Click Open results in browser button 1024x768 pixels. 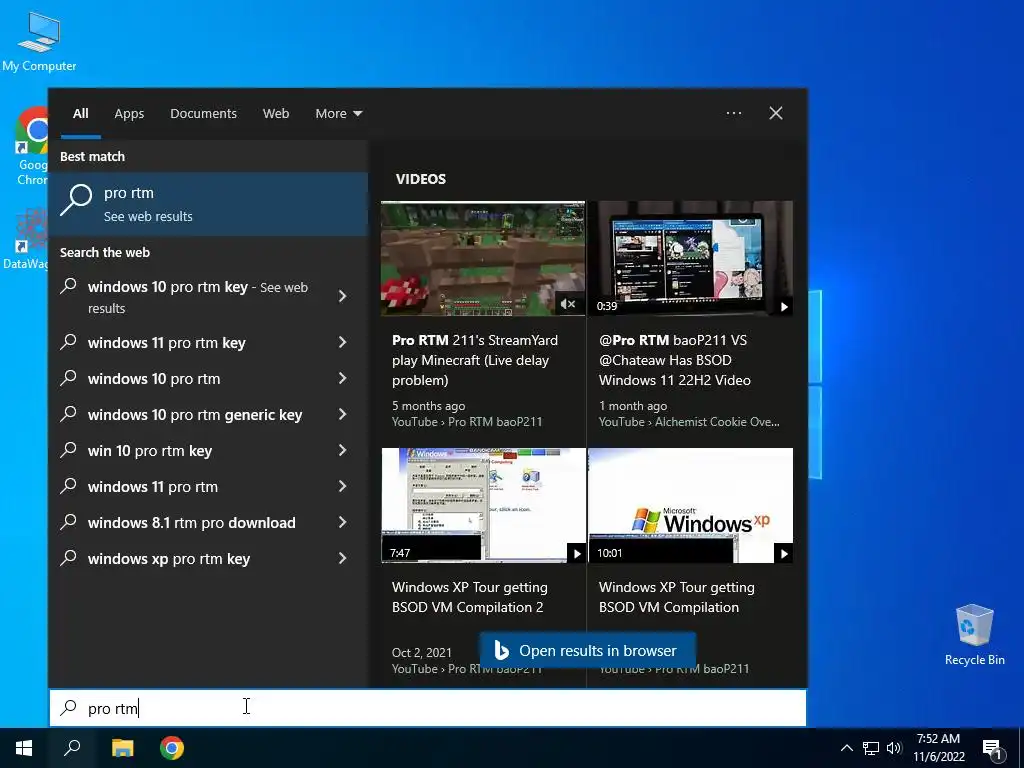click(x=588, y=650)
